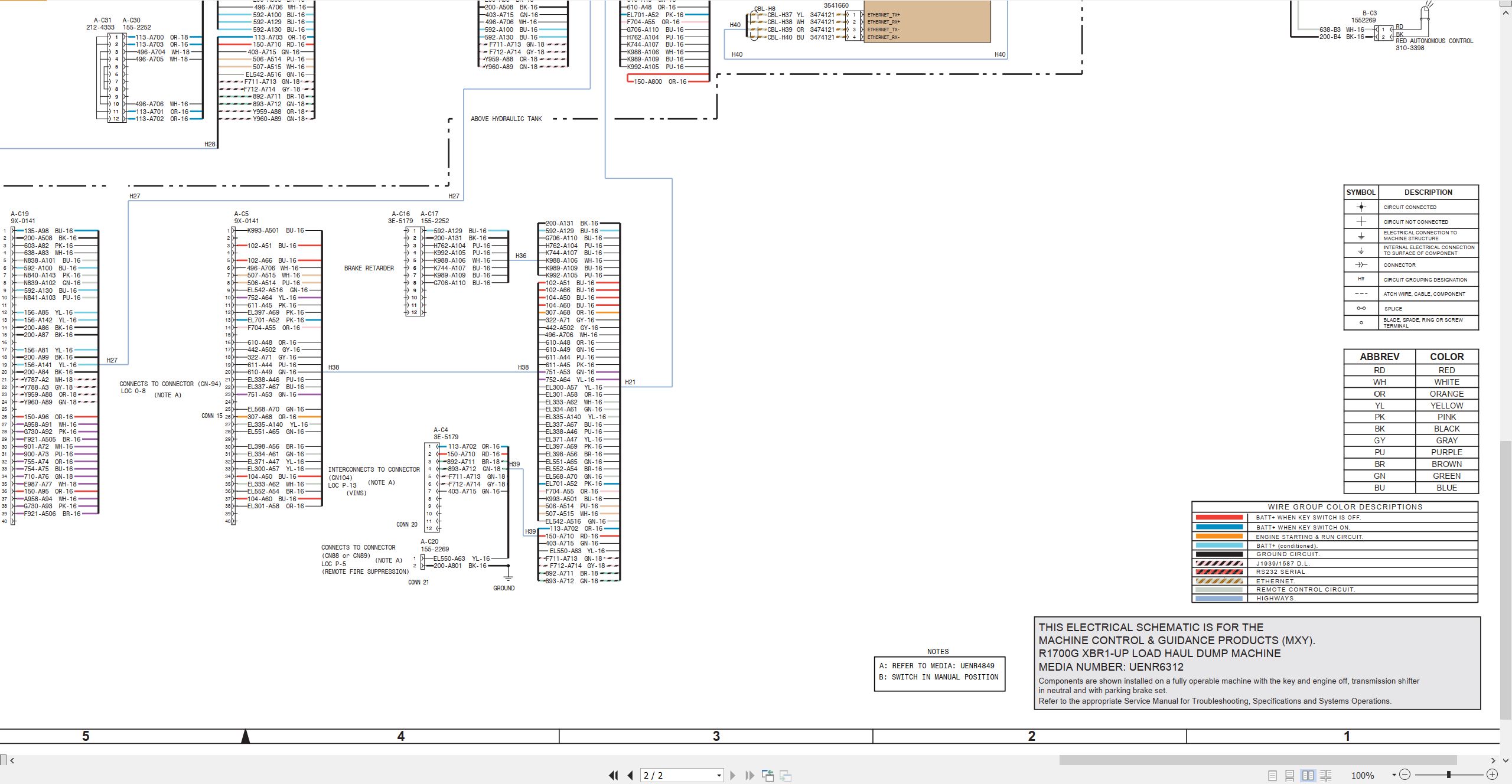Click the ENGINE STARTING & RUN CIRCUIT orange swatch
The image size is (1512, 784).
tap(1219, 537)
